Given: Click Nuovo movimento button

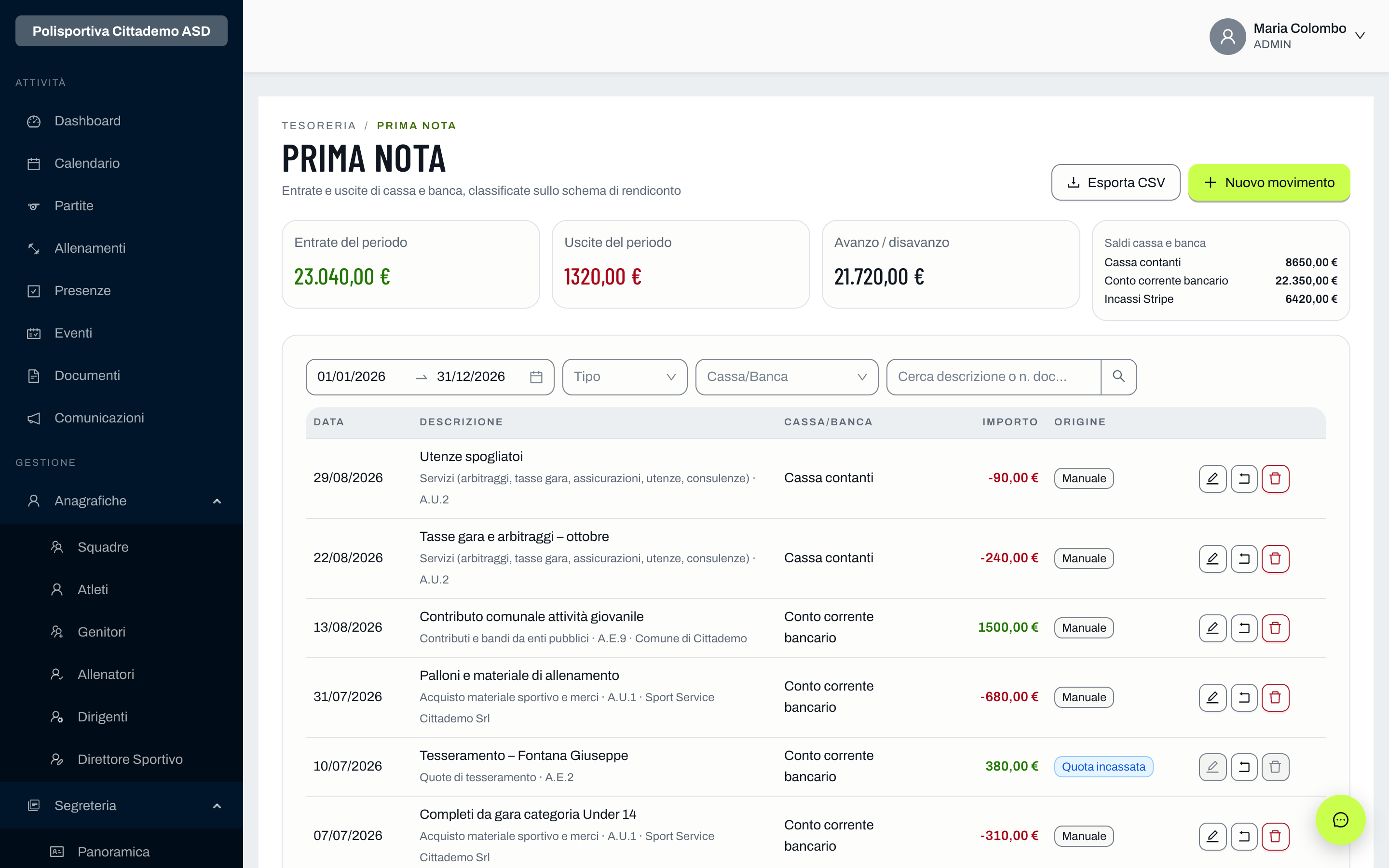Looking at the screenshot, I should [x=1268, y=183].
